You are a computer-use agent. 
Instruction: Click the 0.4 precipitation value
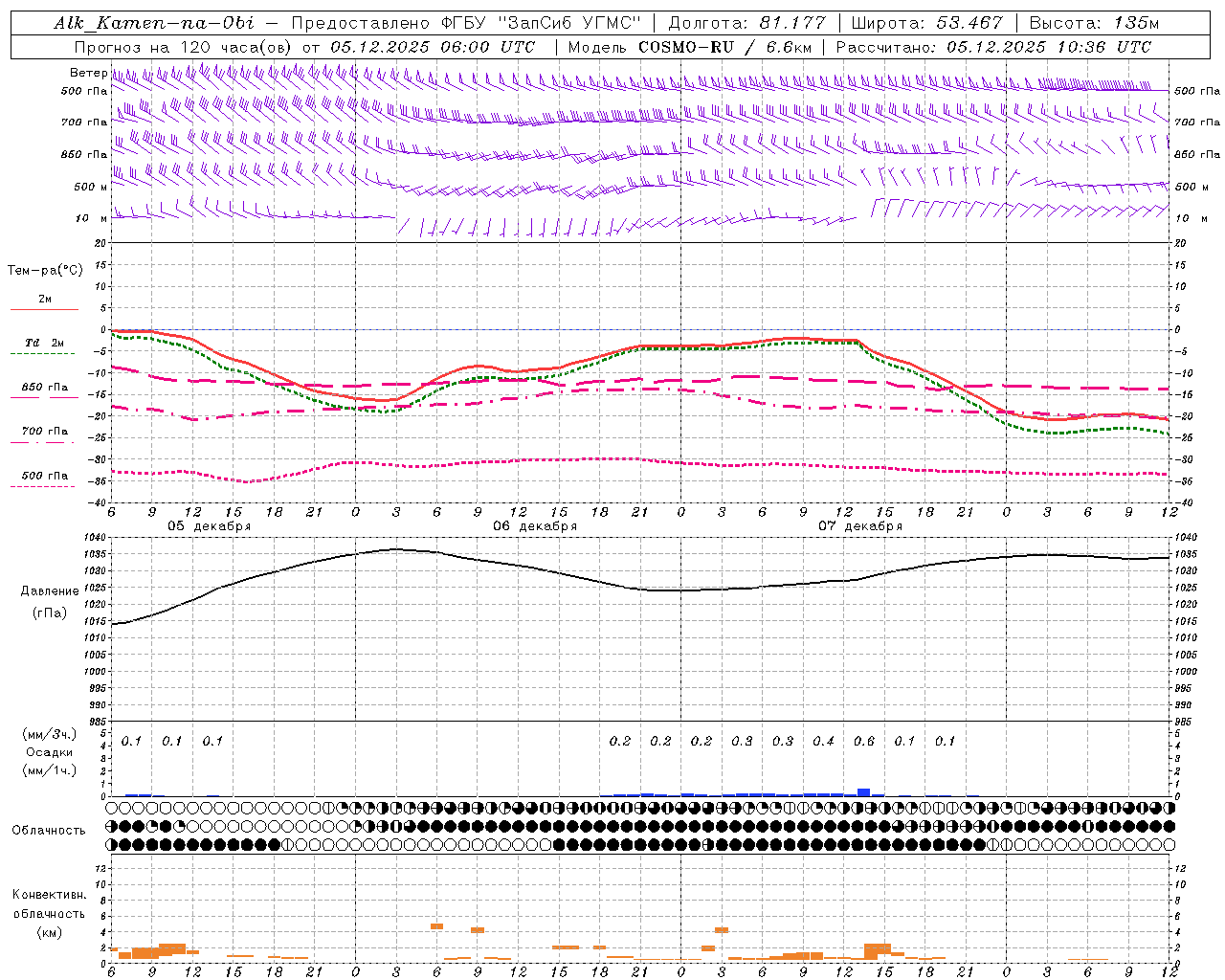(823, 742)
